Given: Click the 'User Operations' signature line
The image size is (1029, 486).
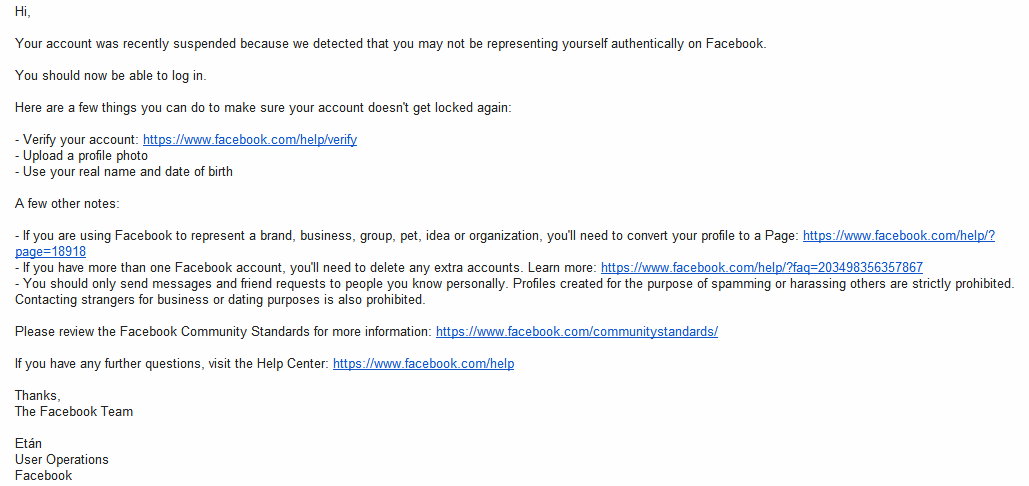Looking at the screenshot, I should [62, 460].
